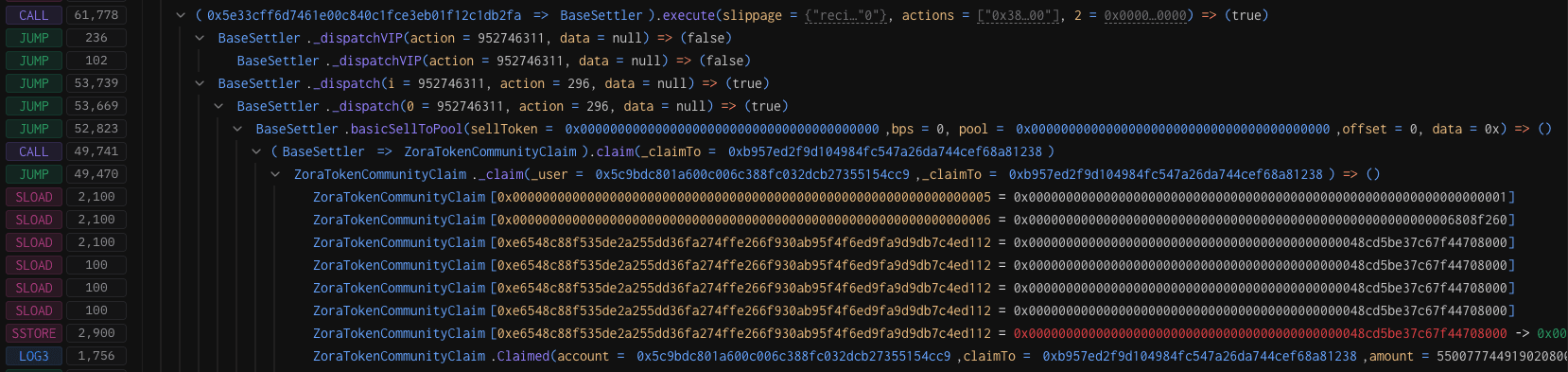This screenshot has height=372, width=1568.
Task: Collapse the basicSellToPool call chevron
Action: 237,129
